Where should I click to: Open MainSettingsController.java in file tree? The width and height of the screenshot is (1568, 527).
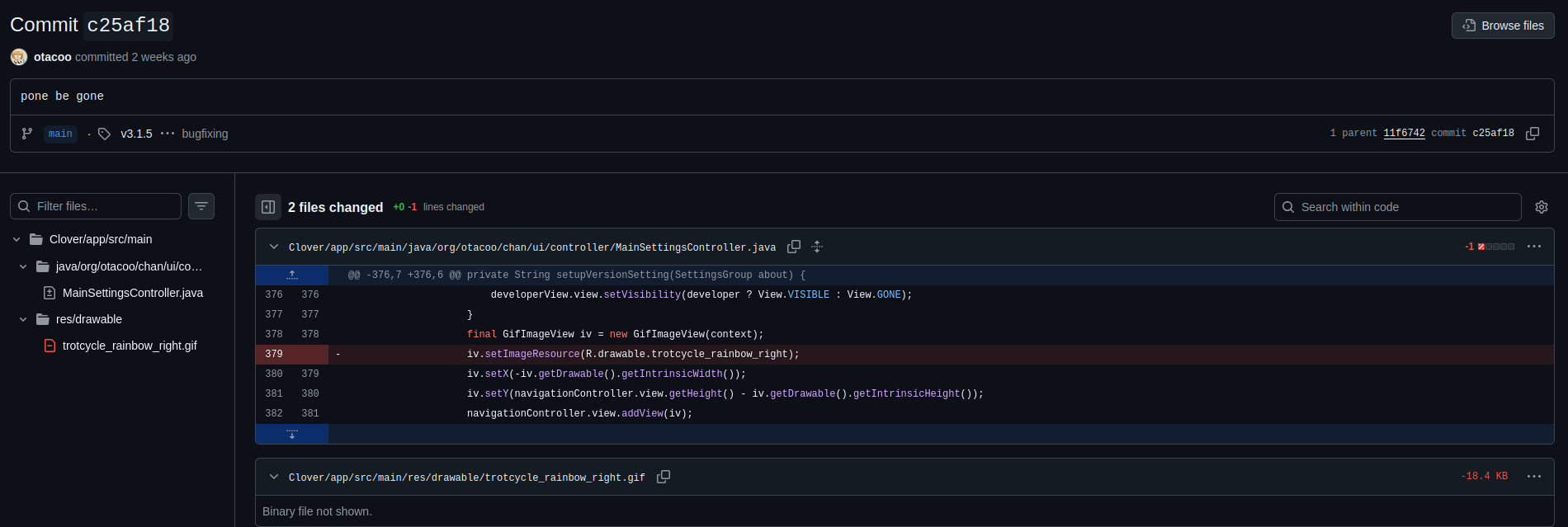tap(133, 293)
